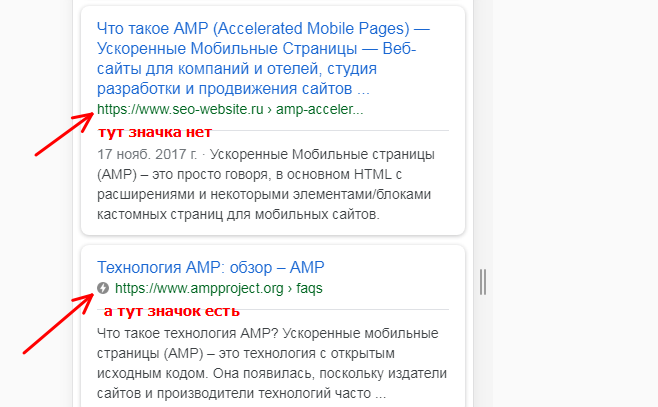
Task: Click the red arrow pointing at AMP icon
Action: click(x=58, y=324)
